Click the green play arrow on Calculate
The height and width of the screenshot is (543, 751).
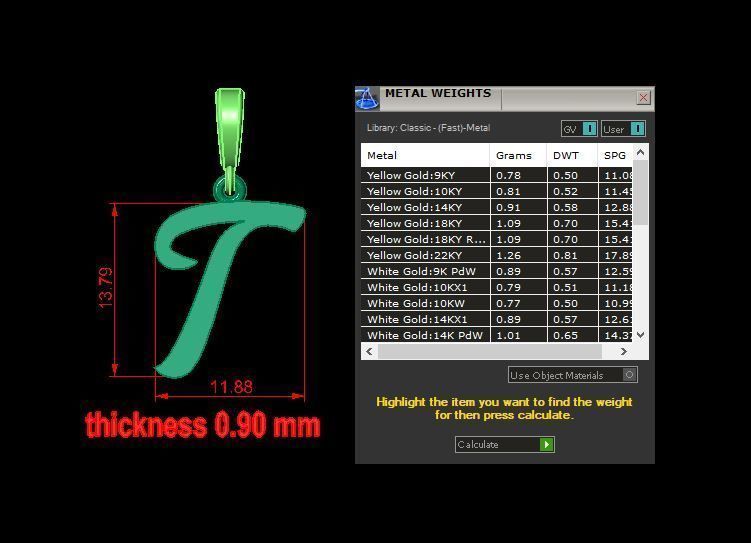[546, 444]
